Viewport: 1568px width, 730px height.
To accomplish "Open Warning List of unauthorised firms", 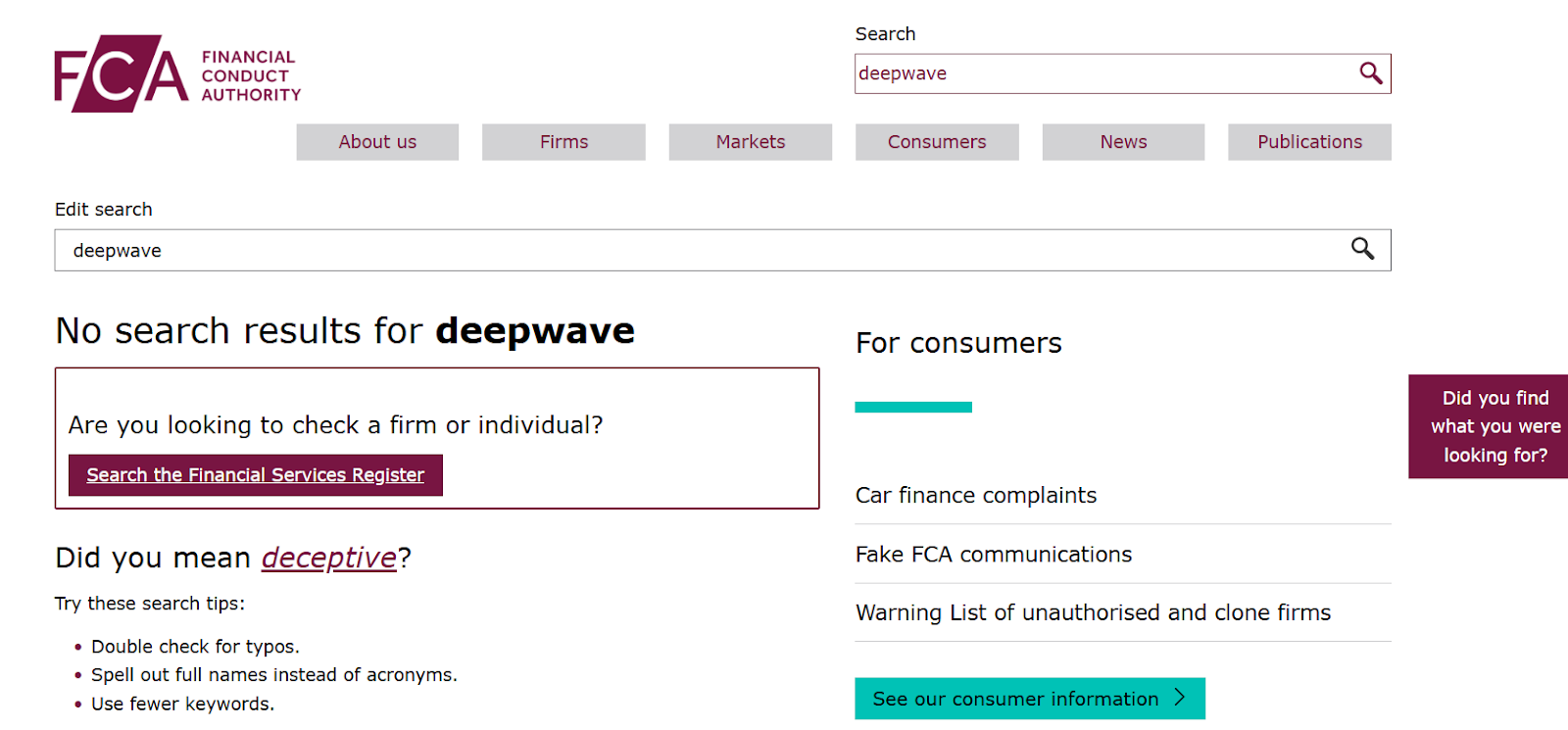I will [1093, 612].
